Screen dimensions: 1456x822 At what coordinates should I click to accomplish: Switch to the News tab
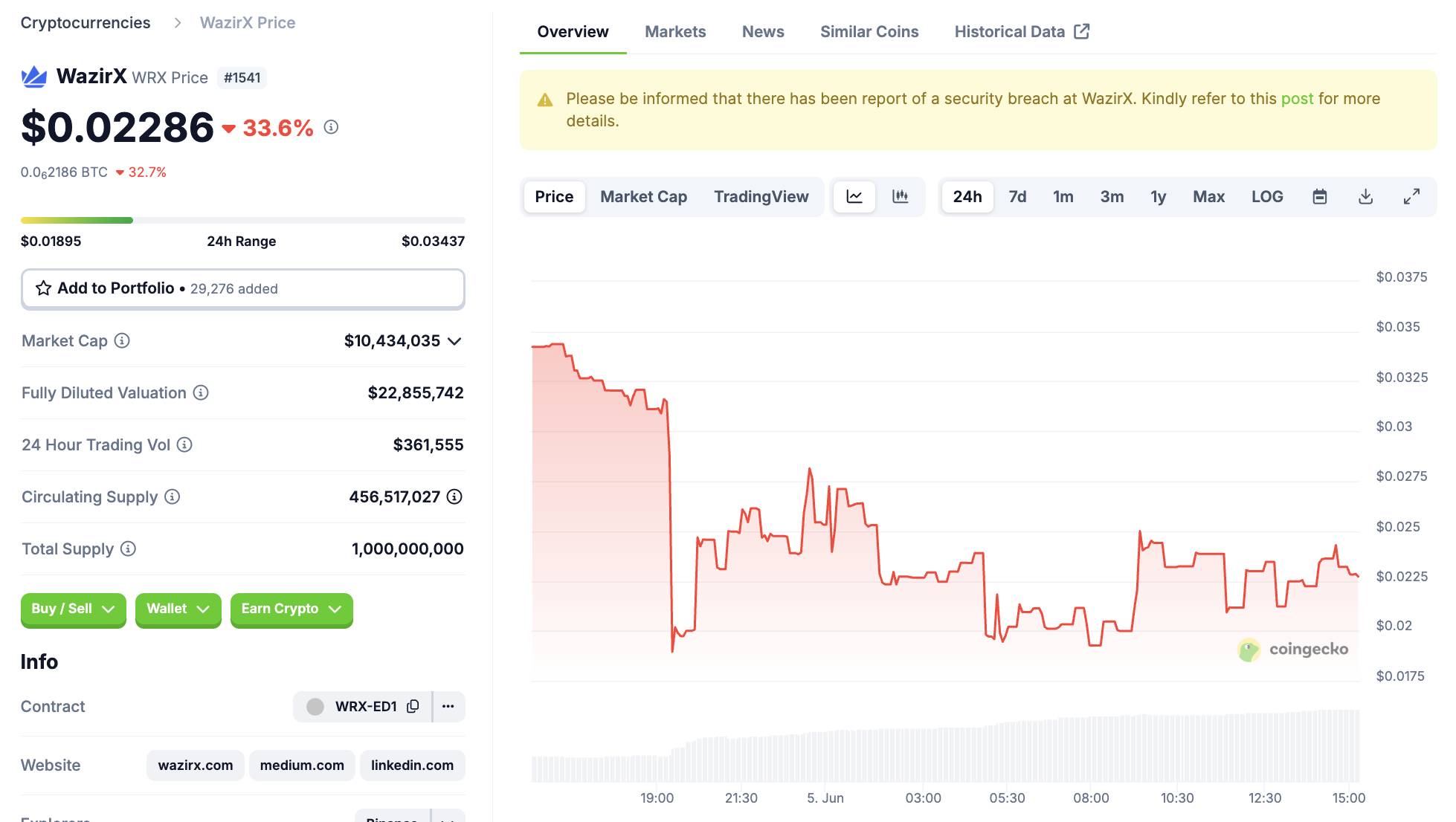(x=763, y=31)
